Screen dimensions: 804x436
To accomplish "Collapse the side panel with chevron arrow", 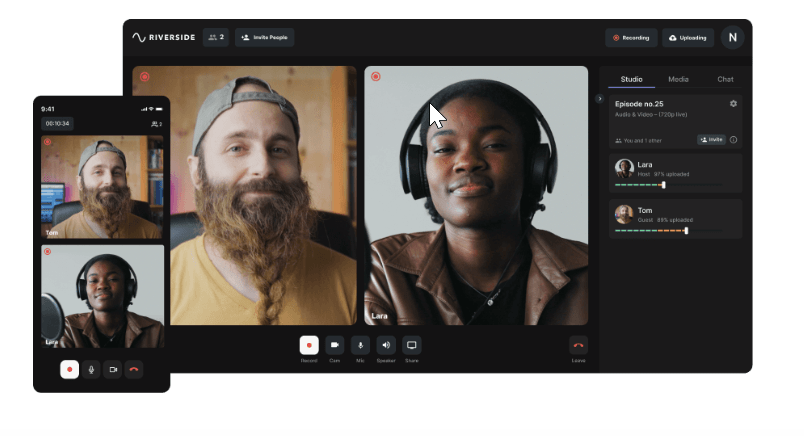I will 599,98.
